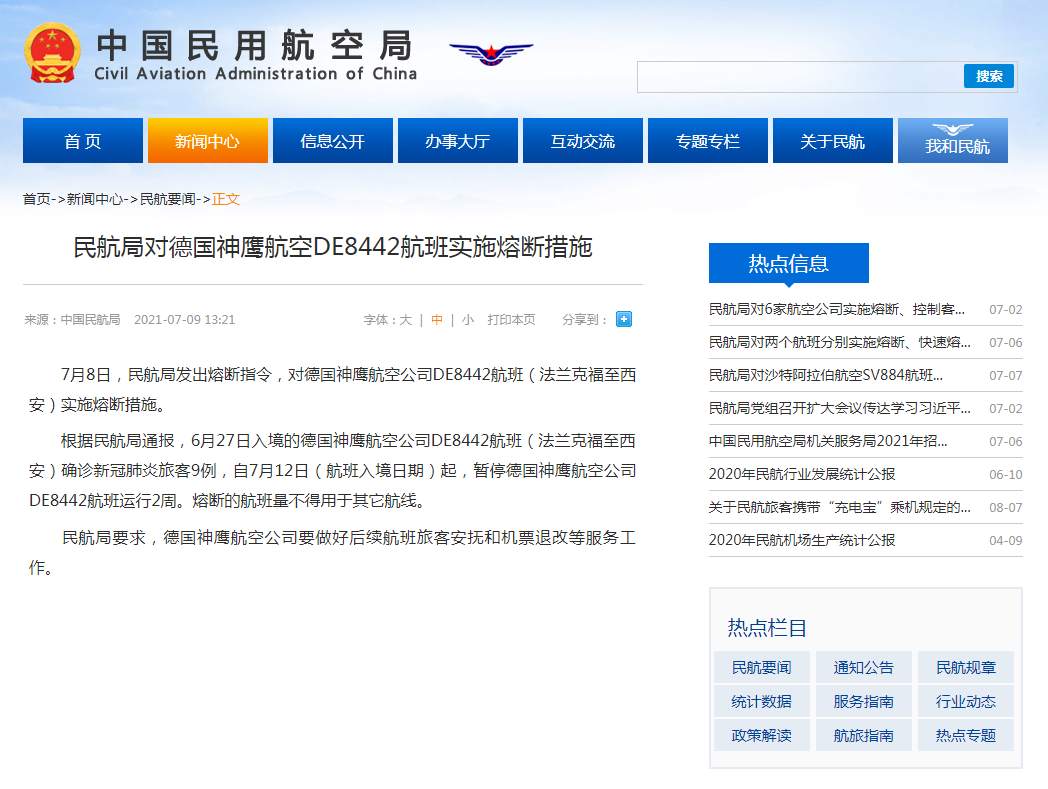This screenshot has height=789, width=1048.
Task: Open the 信息公开 navigation menu
Action: pos(333,141)
